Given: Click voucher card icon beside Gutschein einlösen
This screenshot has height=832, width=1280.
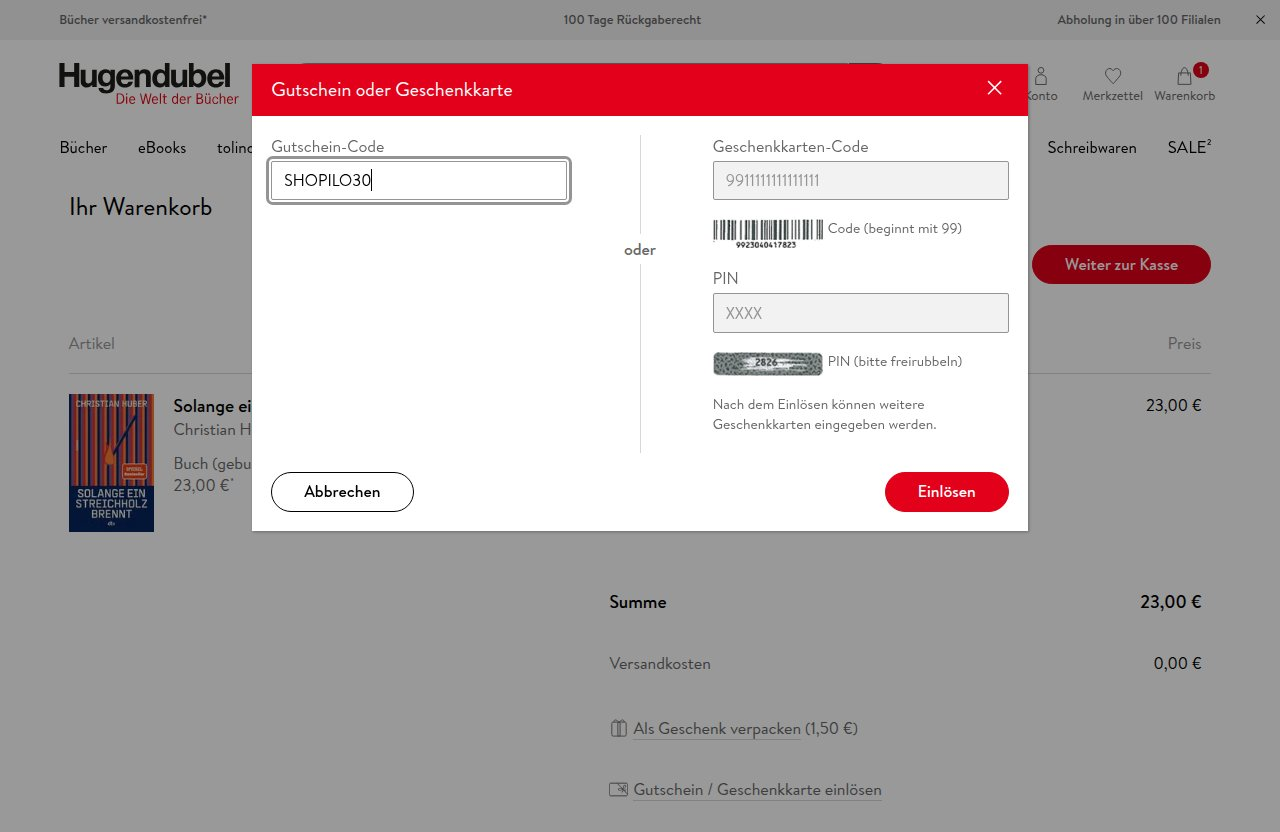Looking at the screenshot, I should (x=618, y=790).
